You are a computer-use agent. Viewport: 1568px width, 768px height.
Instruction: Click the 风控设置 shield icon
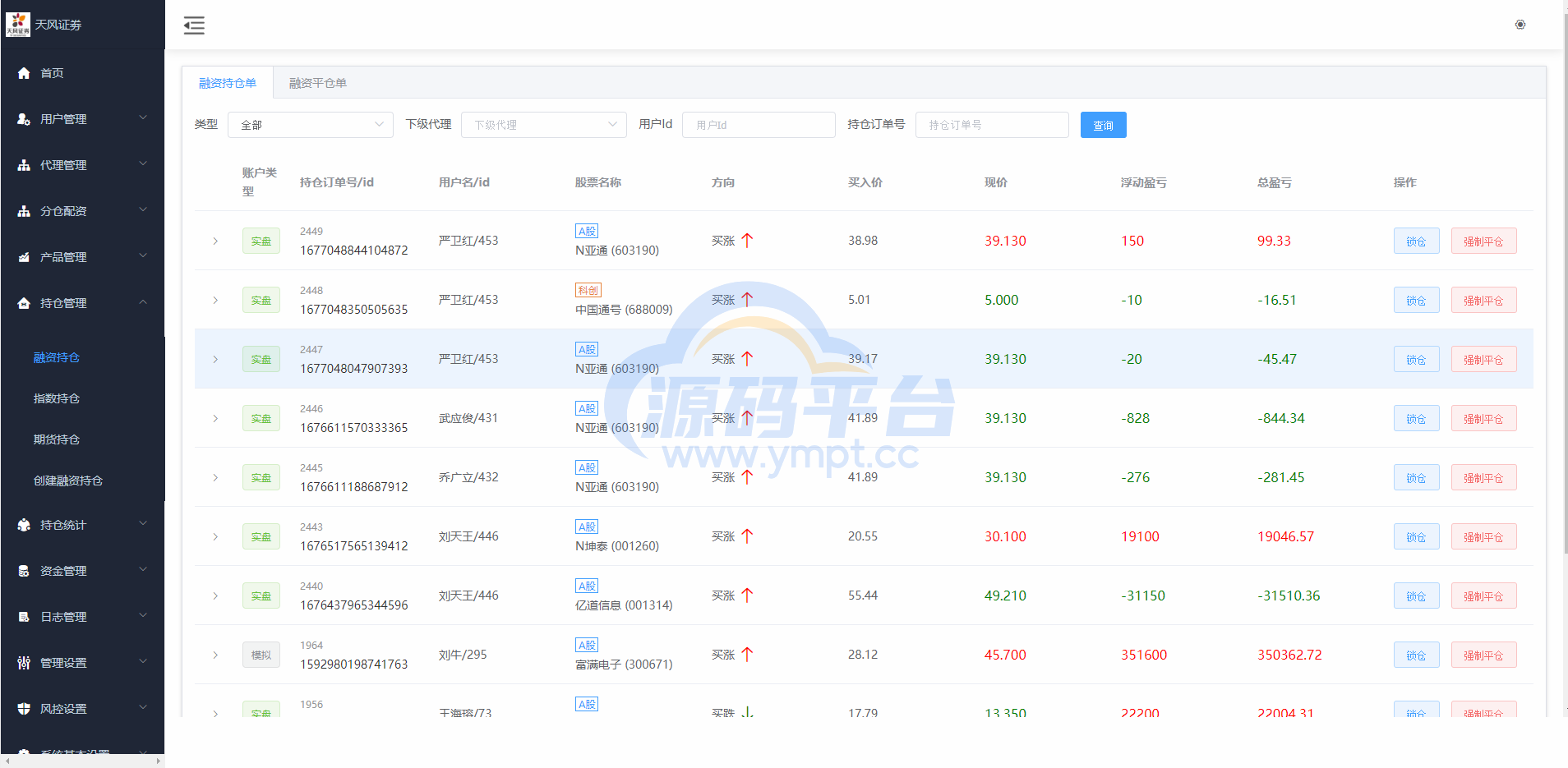click(24, 709)
